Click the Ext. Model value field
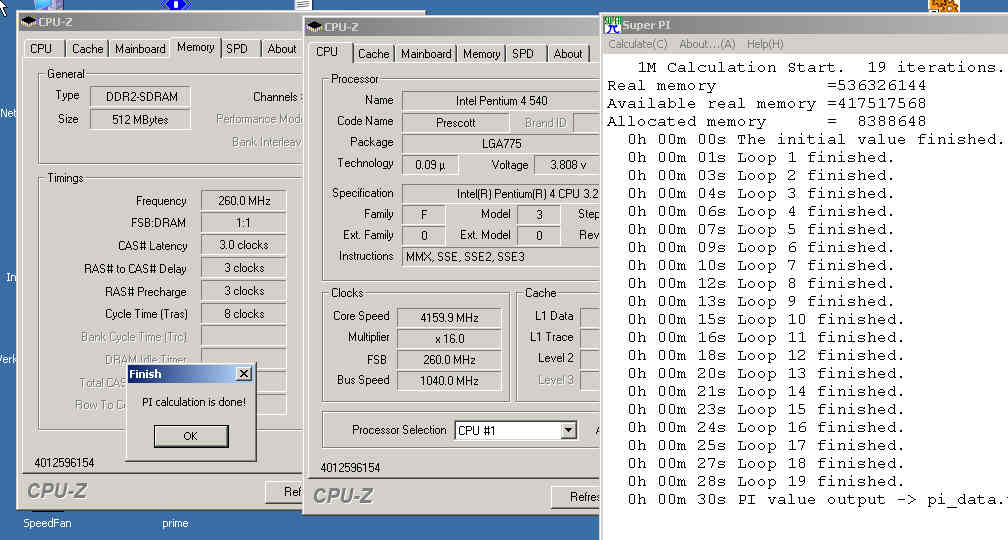This screenshot has height=540, width=1008. [539, 236]
